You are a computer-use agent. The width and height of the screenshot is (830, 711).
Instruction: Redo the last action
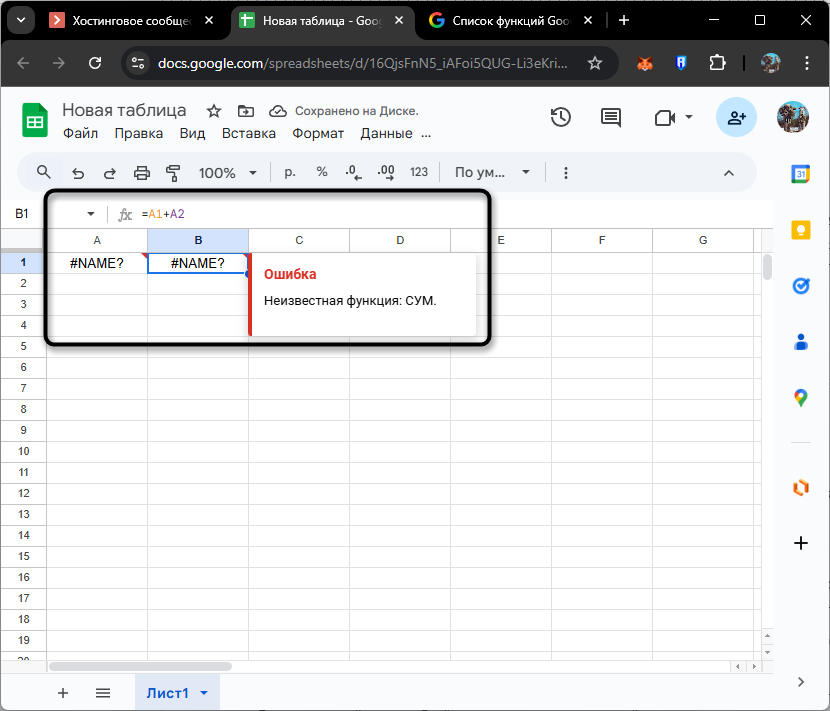[110, 173]
